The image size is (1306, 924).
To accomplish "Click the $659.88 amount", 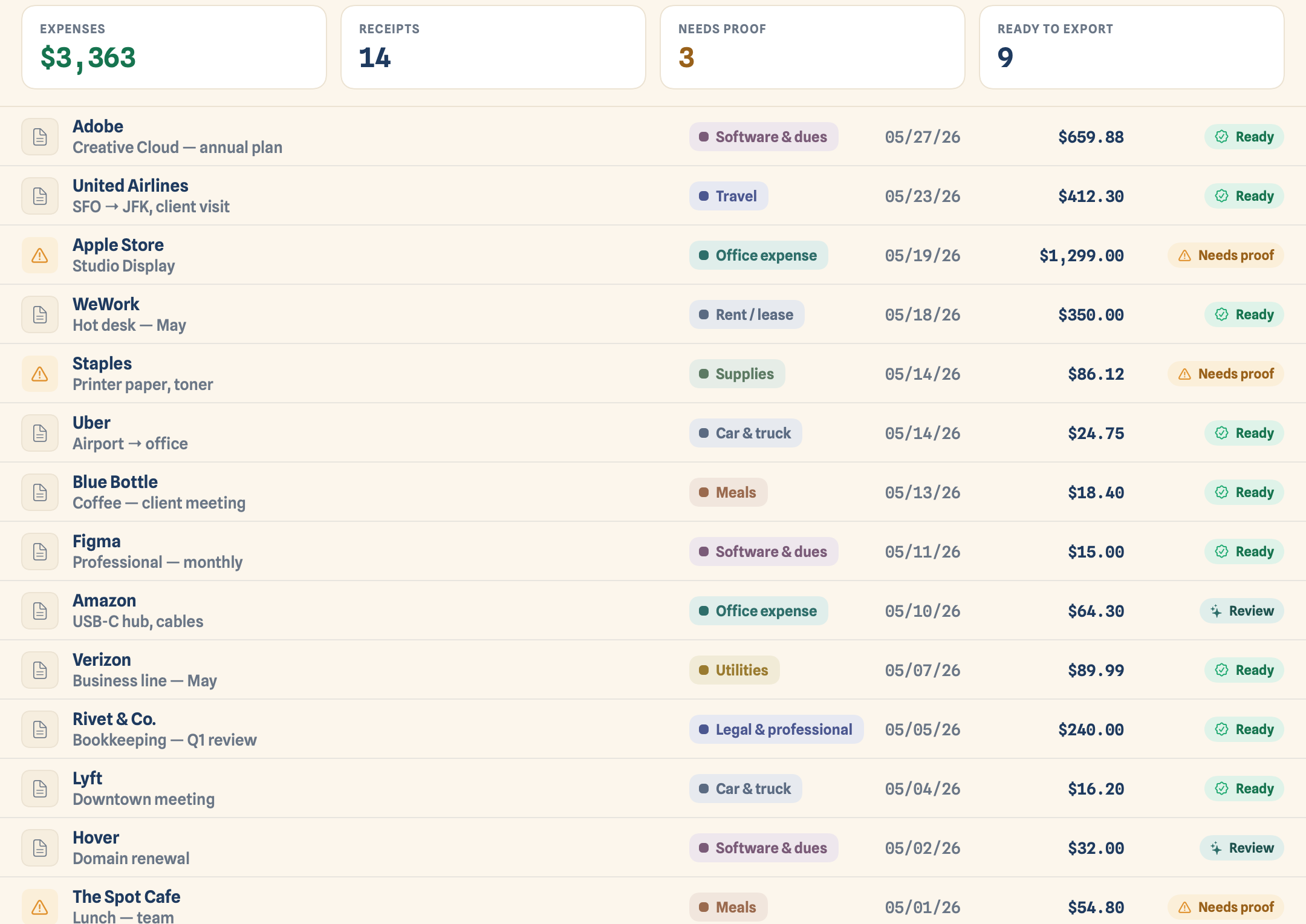I will (1091, 137).
